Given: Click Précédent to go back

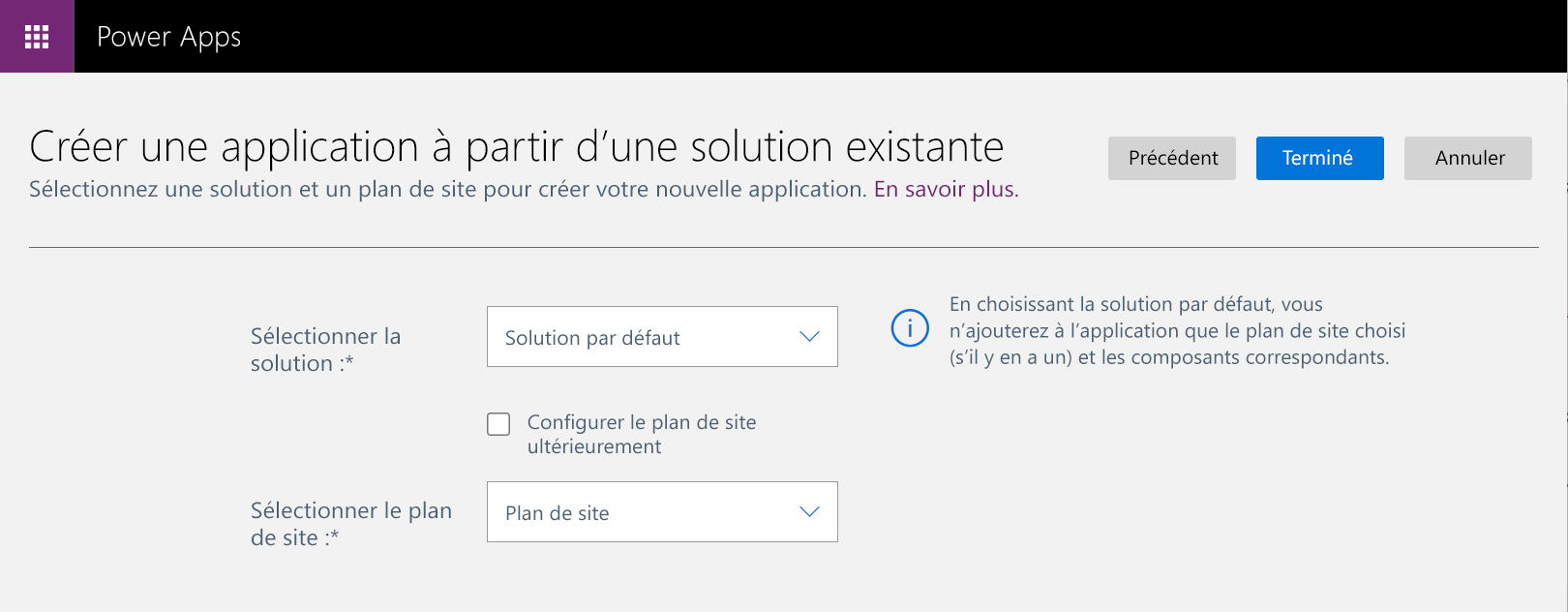Looking at the screenshot, I should coord(1171,158).
